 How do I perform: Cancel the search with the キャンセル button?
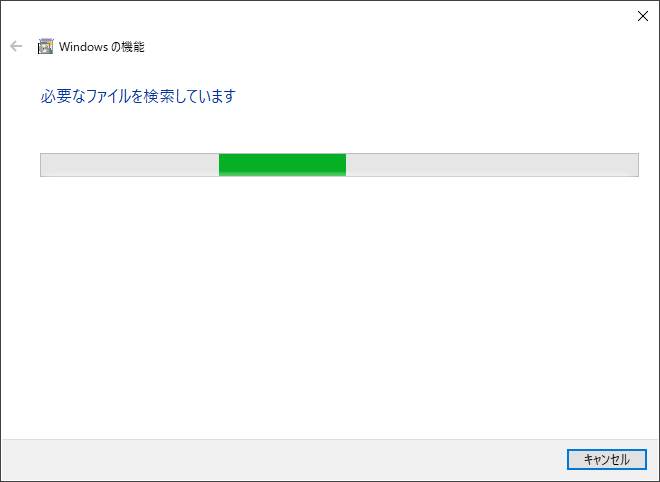coord(607,459)
